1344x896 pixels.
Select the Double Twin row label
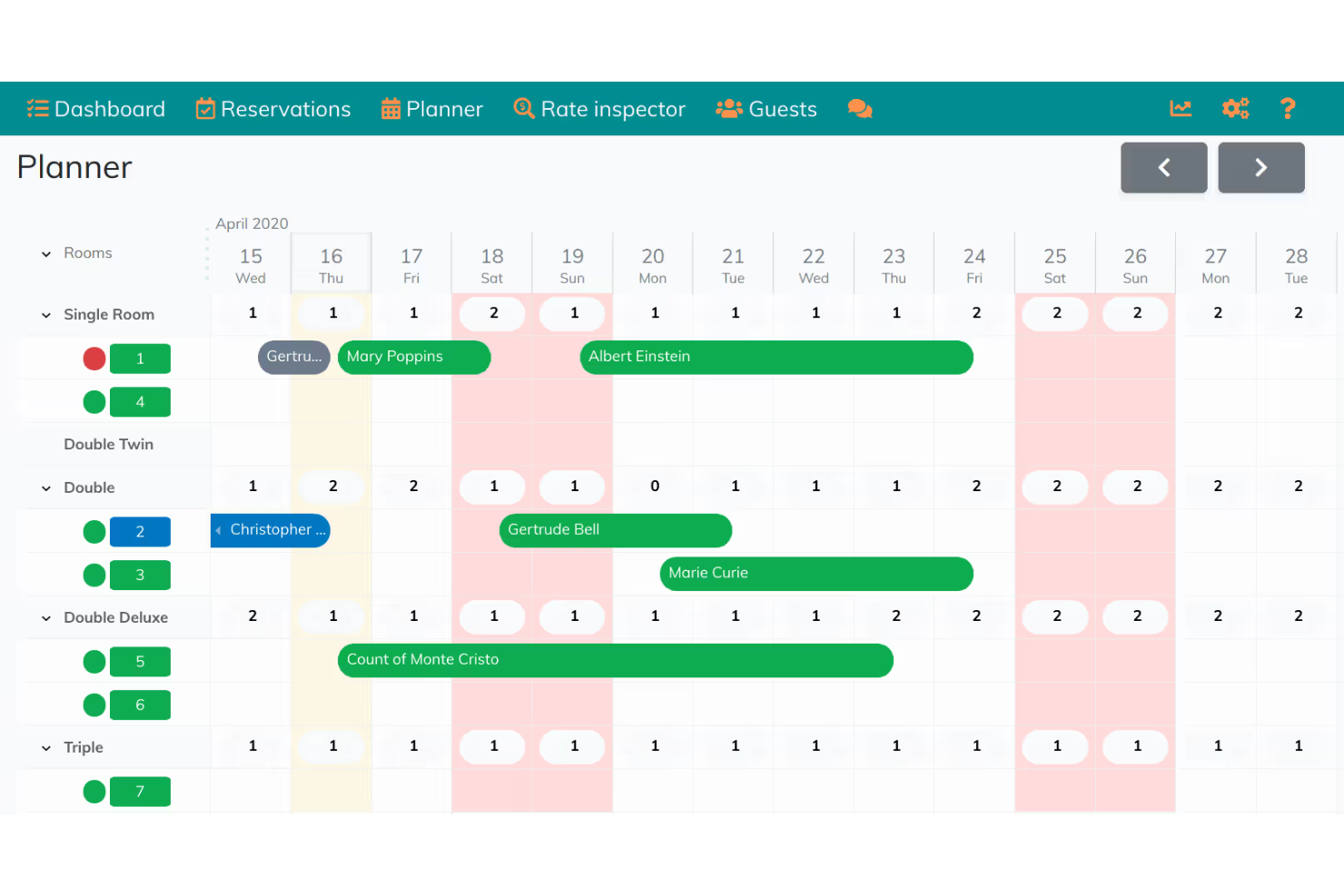(x=109, y=444)
